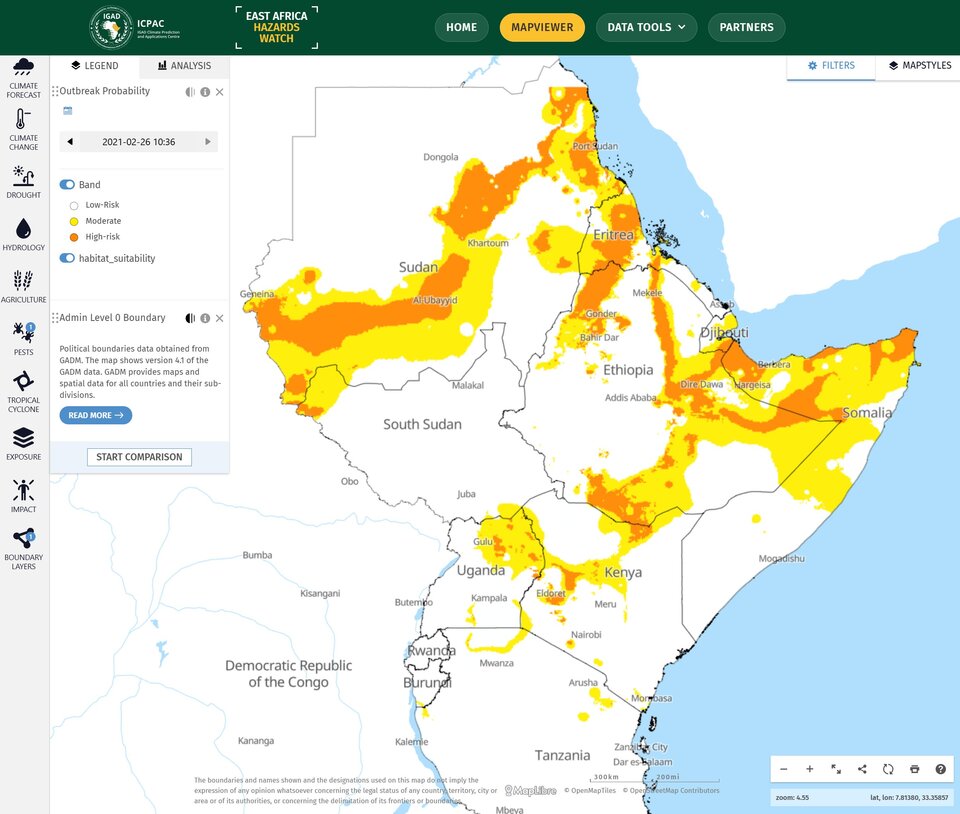Remove the Outbreak Probability layer

tap(220, 92)
